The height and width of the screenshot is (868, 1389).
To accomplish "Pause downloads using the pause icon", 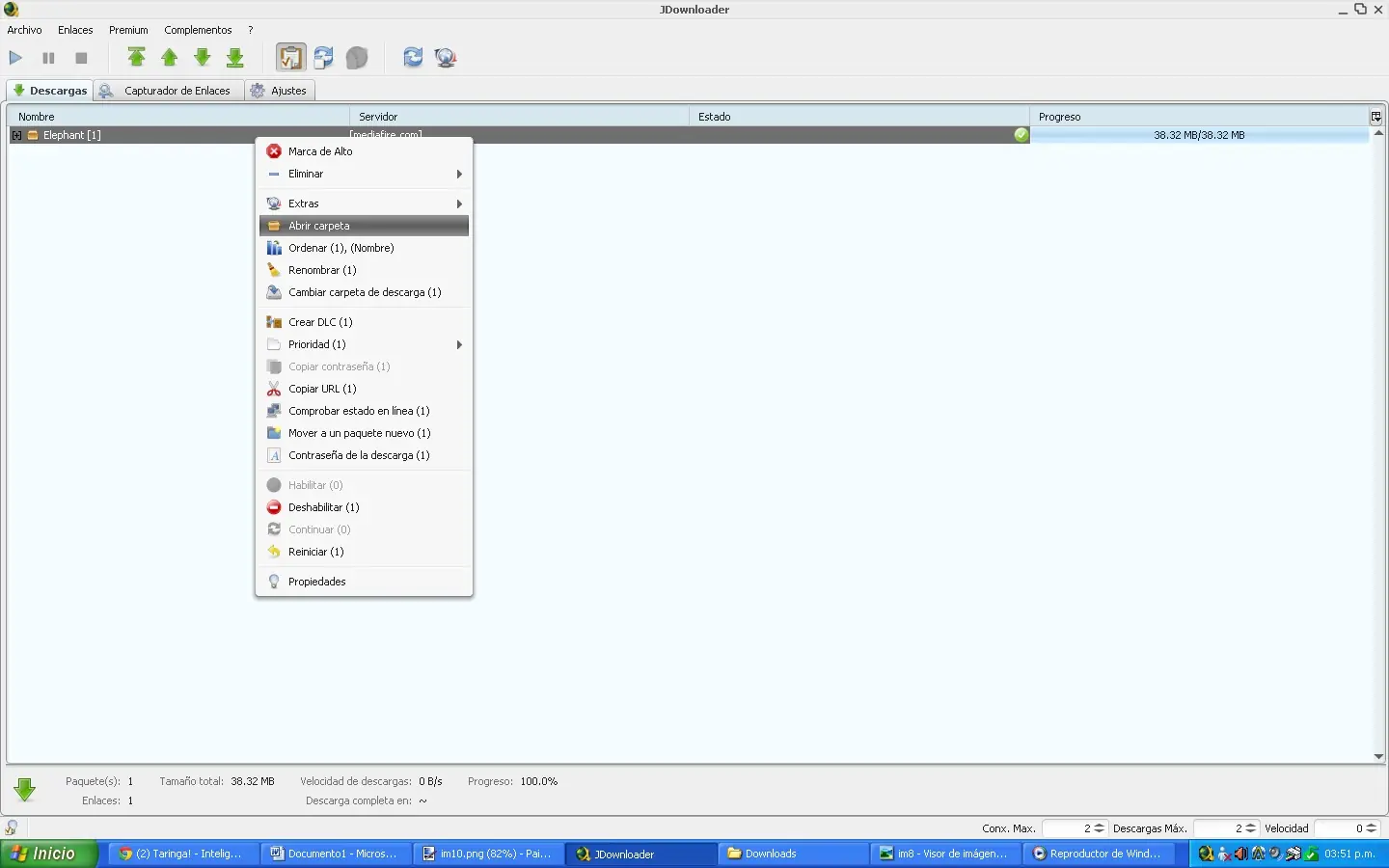I will (x=48, y=58).
